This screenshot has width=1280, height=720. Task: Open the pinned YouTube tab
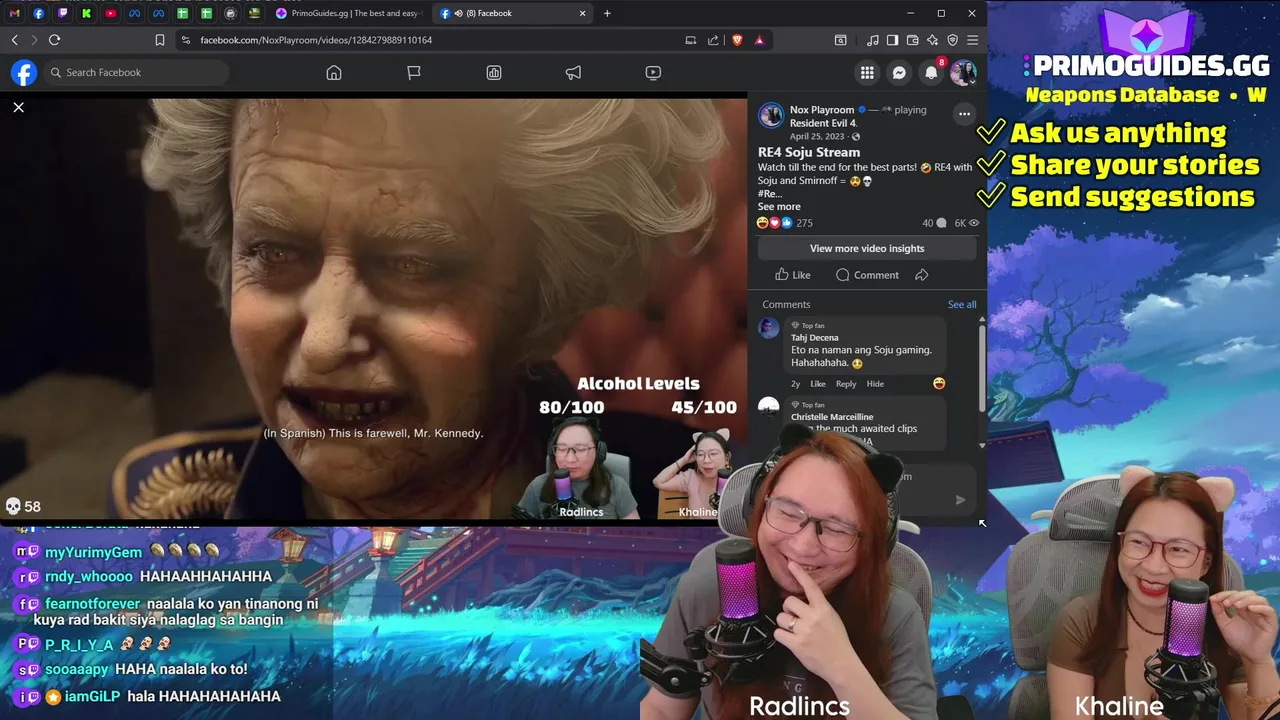click(110, 13)
